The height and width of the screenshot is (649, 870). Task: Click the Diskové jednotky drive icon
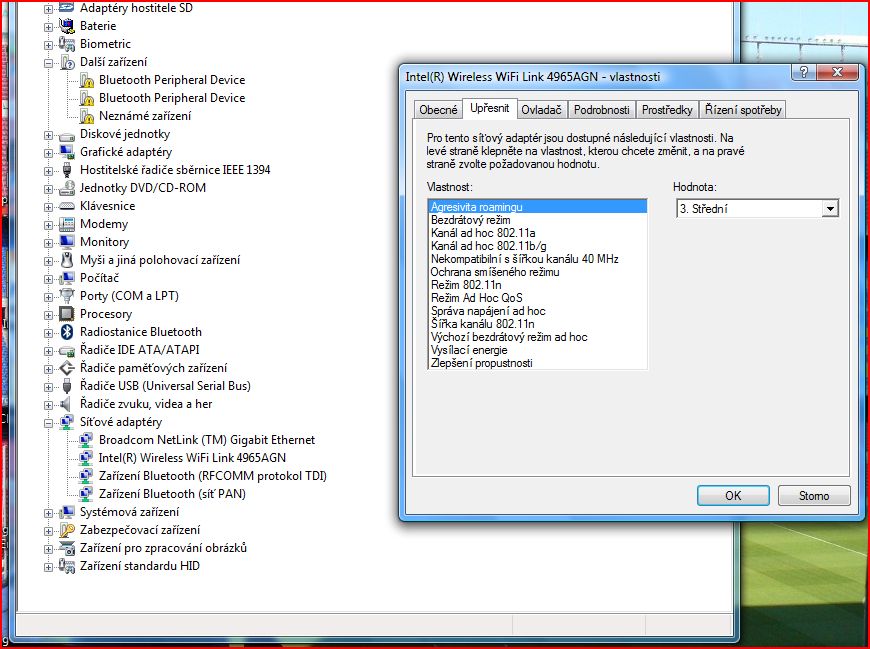point(67,134)
